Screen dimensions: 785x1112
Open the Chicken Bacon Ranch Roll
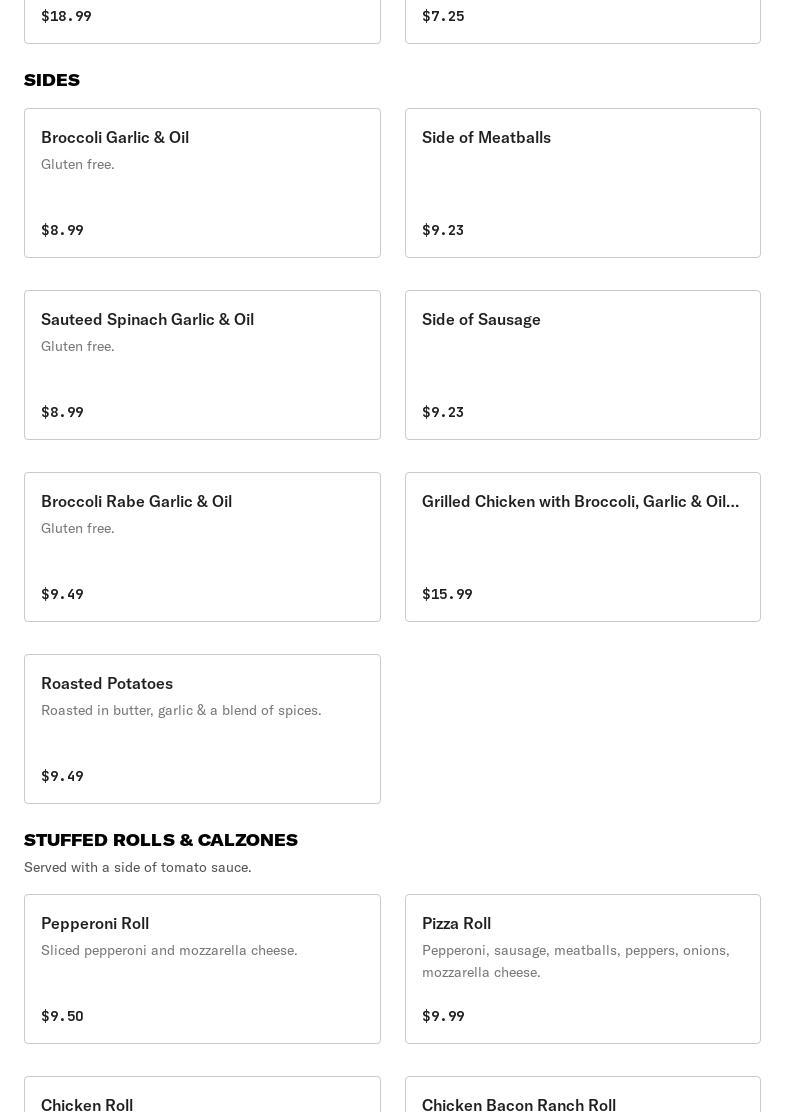582,1096
